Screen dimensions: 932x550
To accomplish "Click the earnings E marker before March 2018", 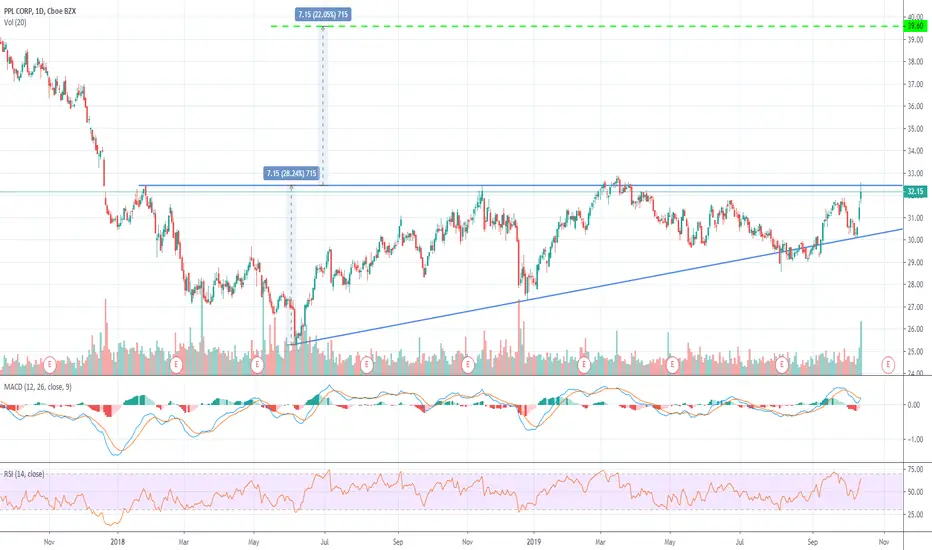I will coord(176,364).
